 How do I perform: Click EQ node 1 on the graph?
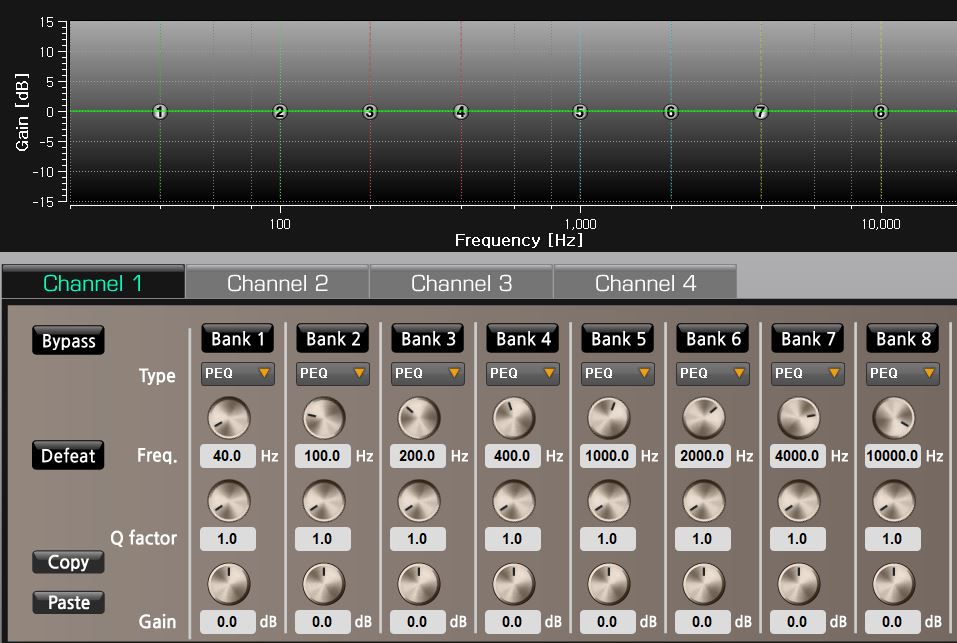point(160,112)
